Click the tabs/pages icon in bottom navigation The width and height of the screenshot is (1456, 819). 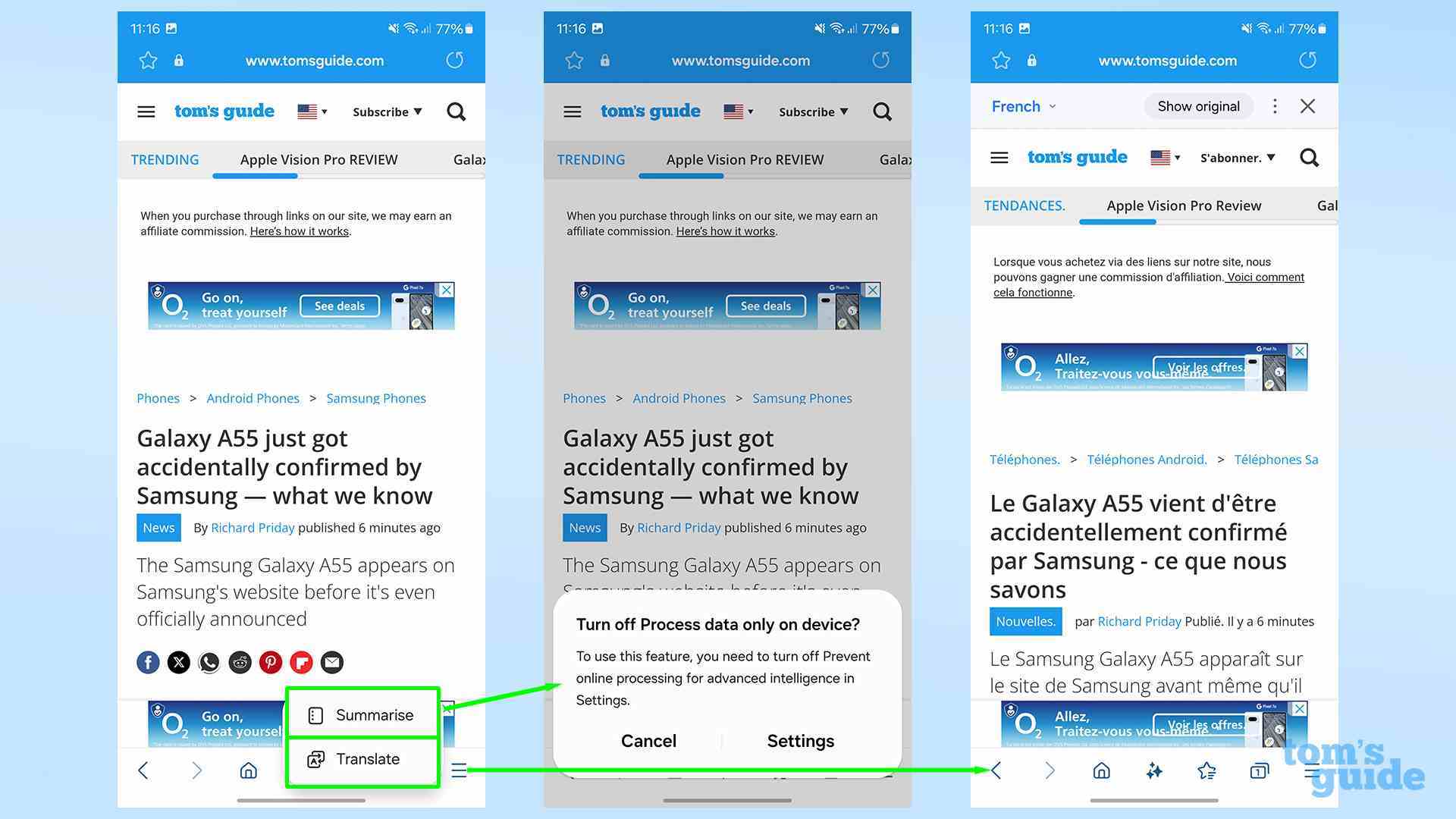(1259, 770)
